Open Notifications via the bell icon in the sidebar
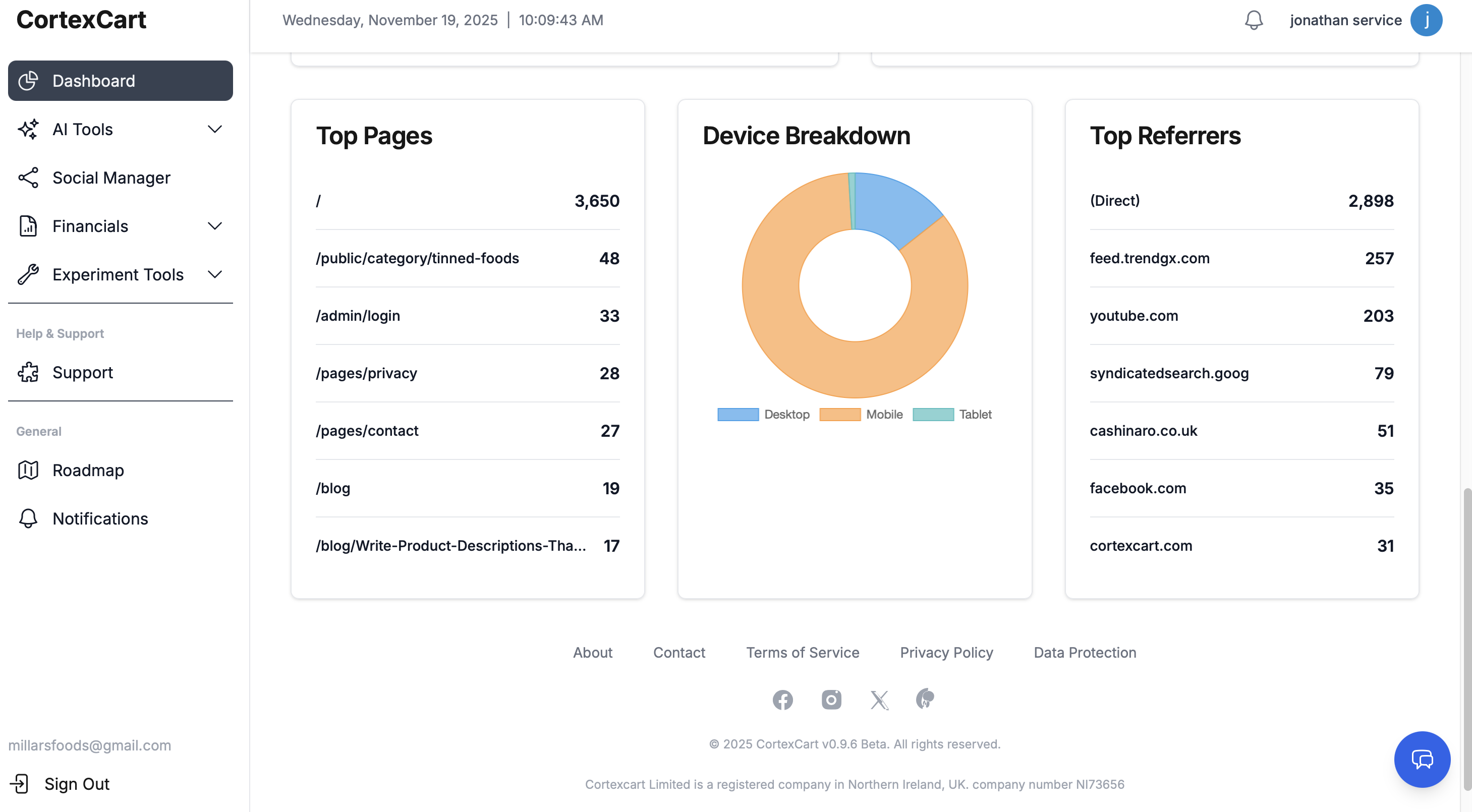 [28, 519]
